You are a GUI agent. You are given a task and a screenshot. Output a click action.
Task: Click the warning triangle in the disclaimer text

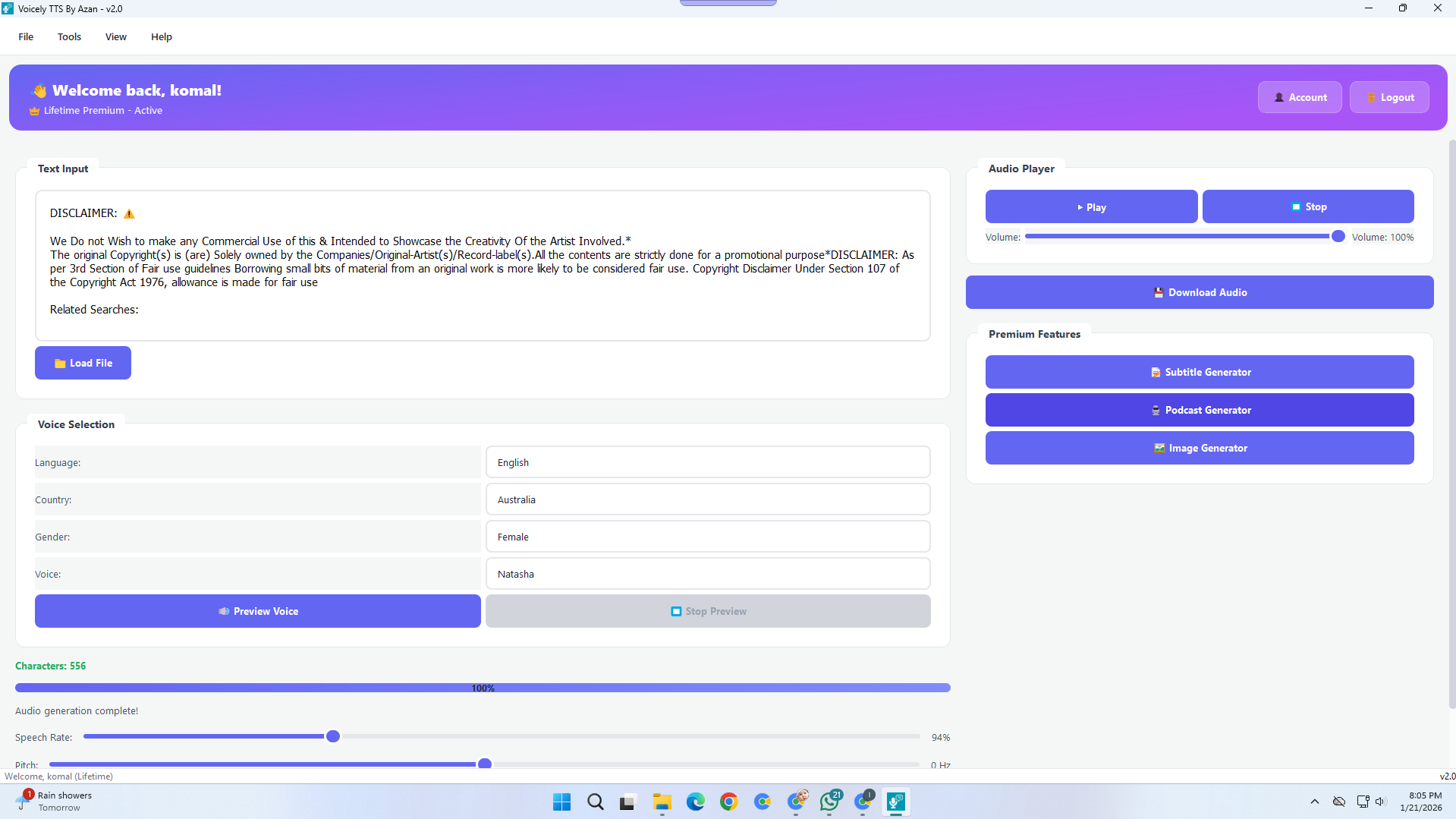click(x=128, y=213)
